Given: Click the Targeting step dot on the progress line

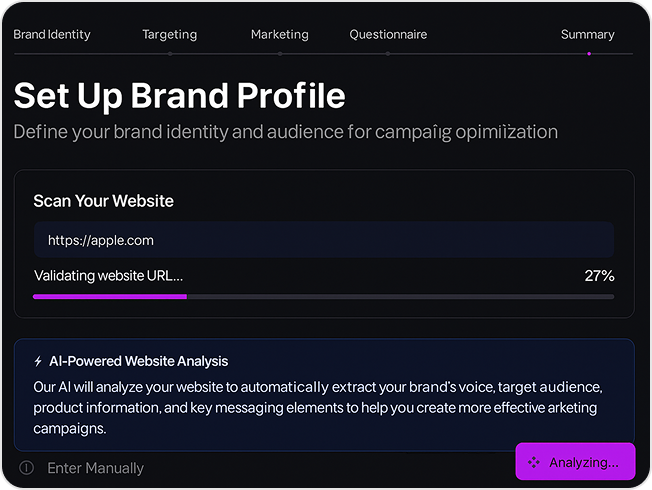Looking at the screenshot, I should pyautogui.click(x=170, y=54).
